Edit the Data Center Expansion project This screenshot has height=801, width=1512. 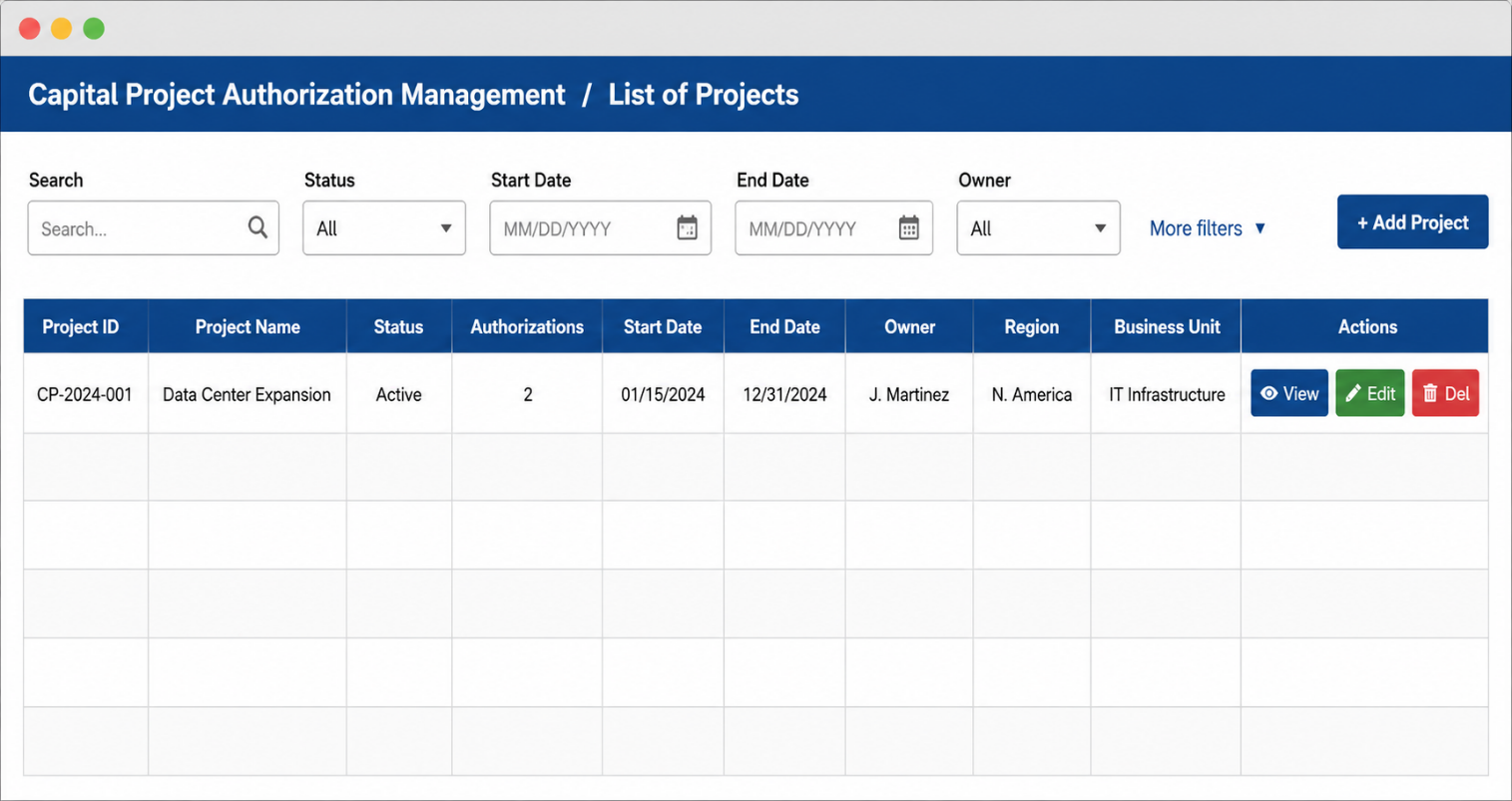click(x=1369, y=393)
